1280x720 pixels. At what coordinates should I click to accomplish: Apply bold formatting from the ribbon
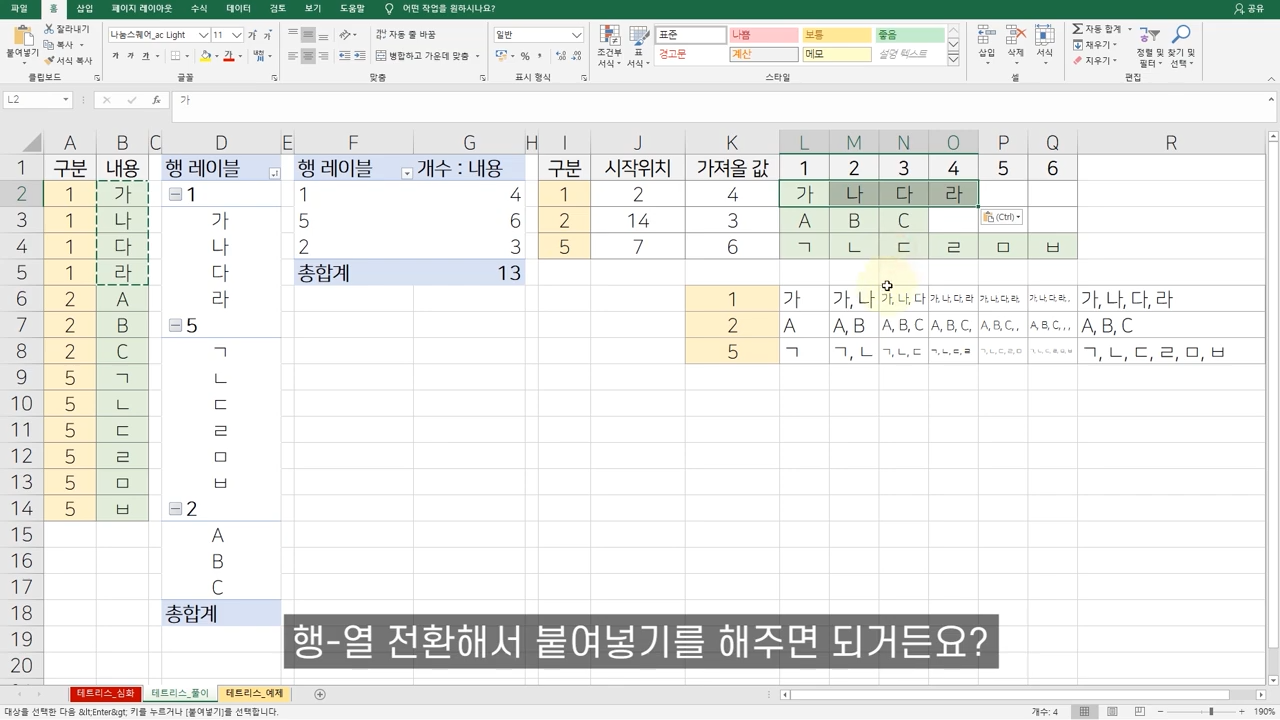(x=116, y=56)
